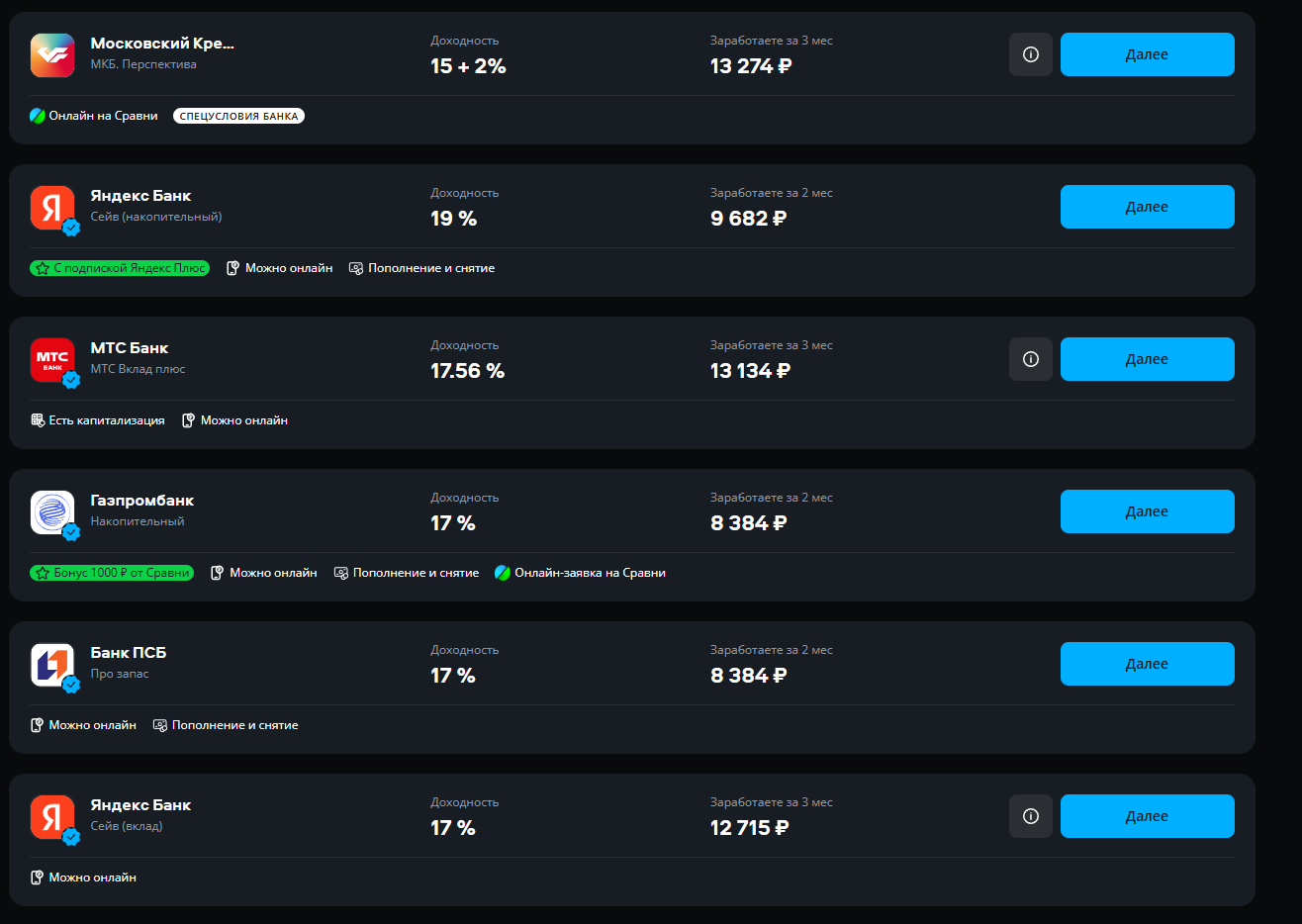Open info icon for МТС Вклад плюс

click(x=1030, y=359)
